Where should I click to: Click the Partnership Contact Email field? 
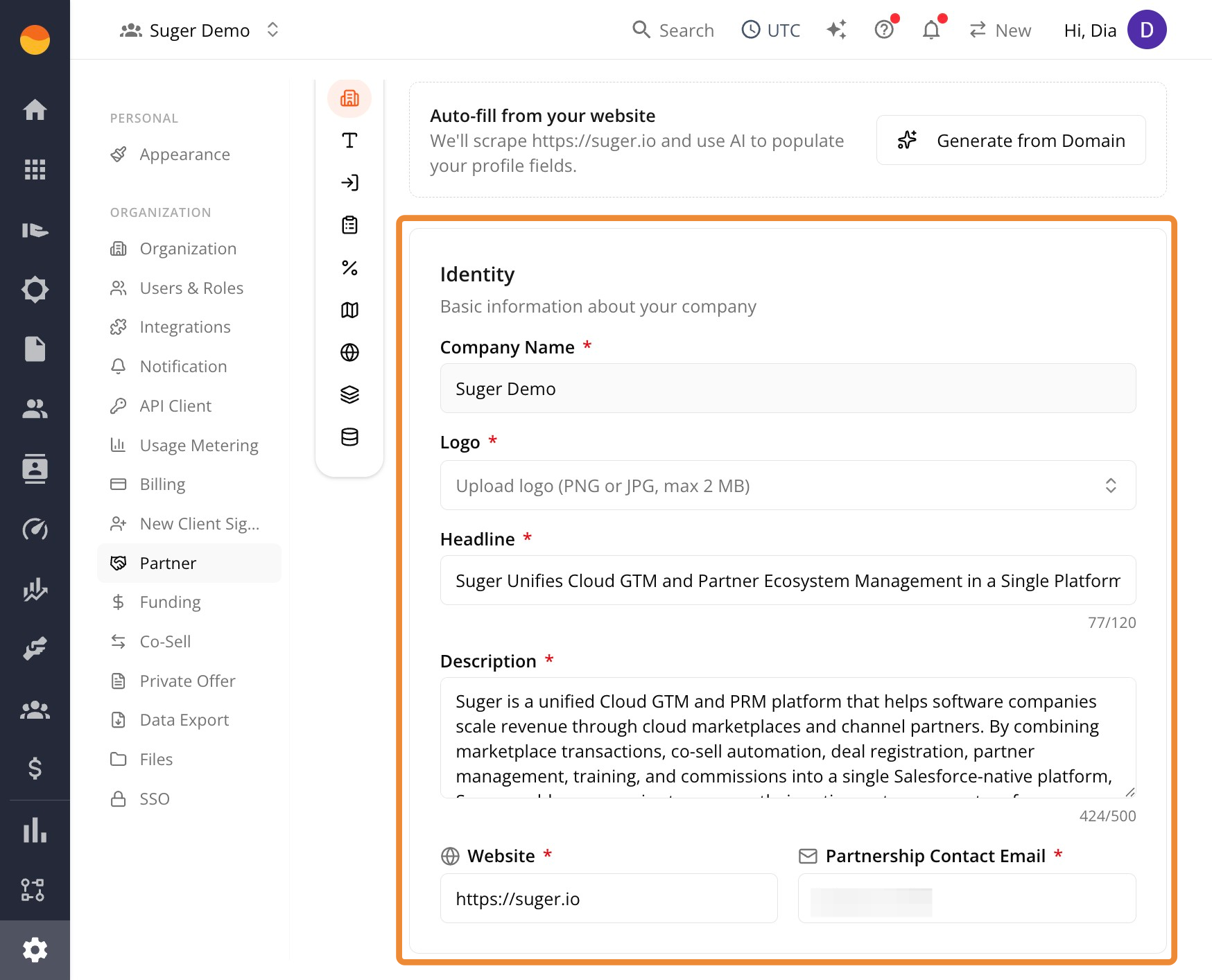tap(967, 898)
